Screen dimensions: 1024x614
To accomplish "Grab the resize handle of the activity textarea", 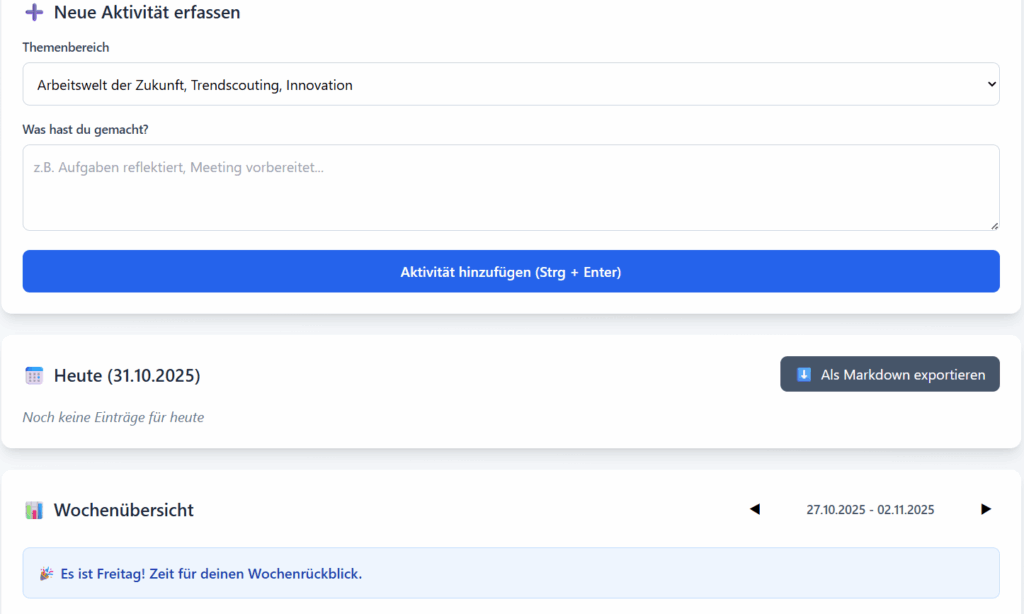I will 993,225.
